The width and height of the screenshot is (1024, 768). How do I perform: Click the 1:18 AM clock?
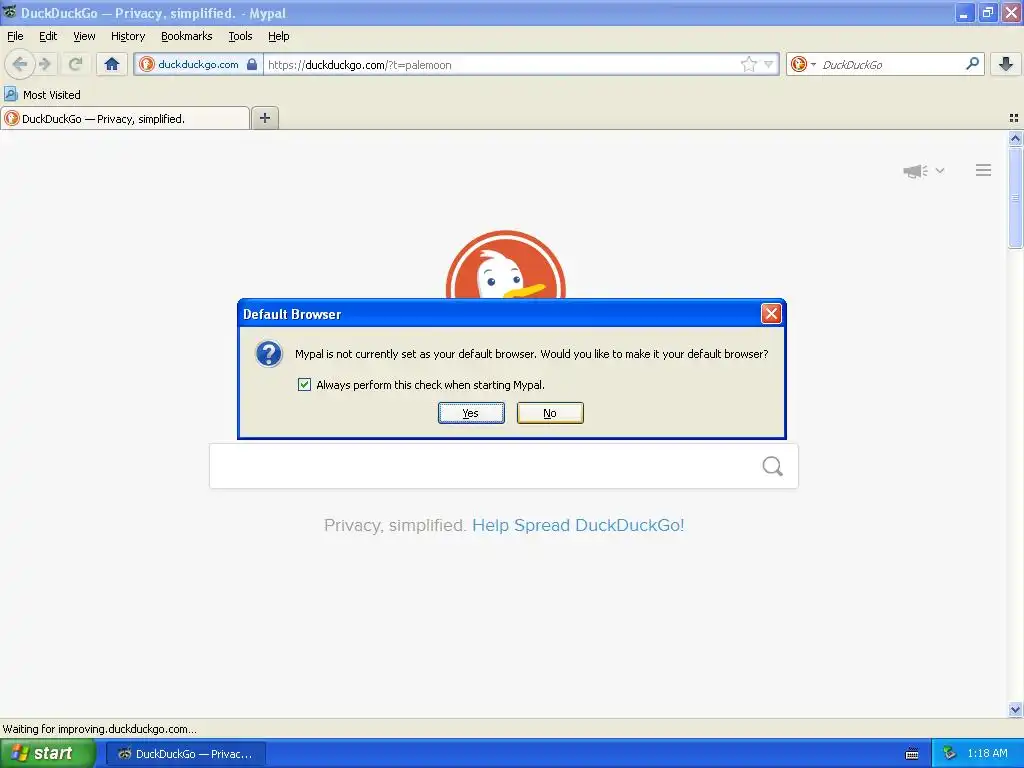click(987, 754)
